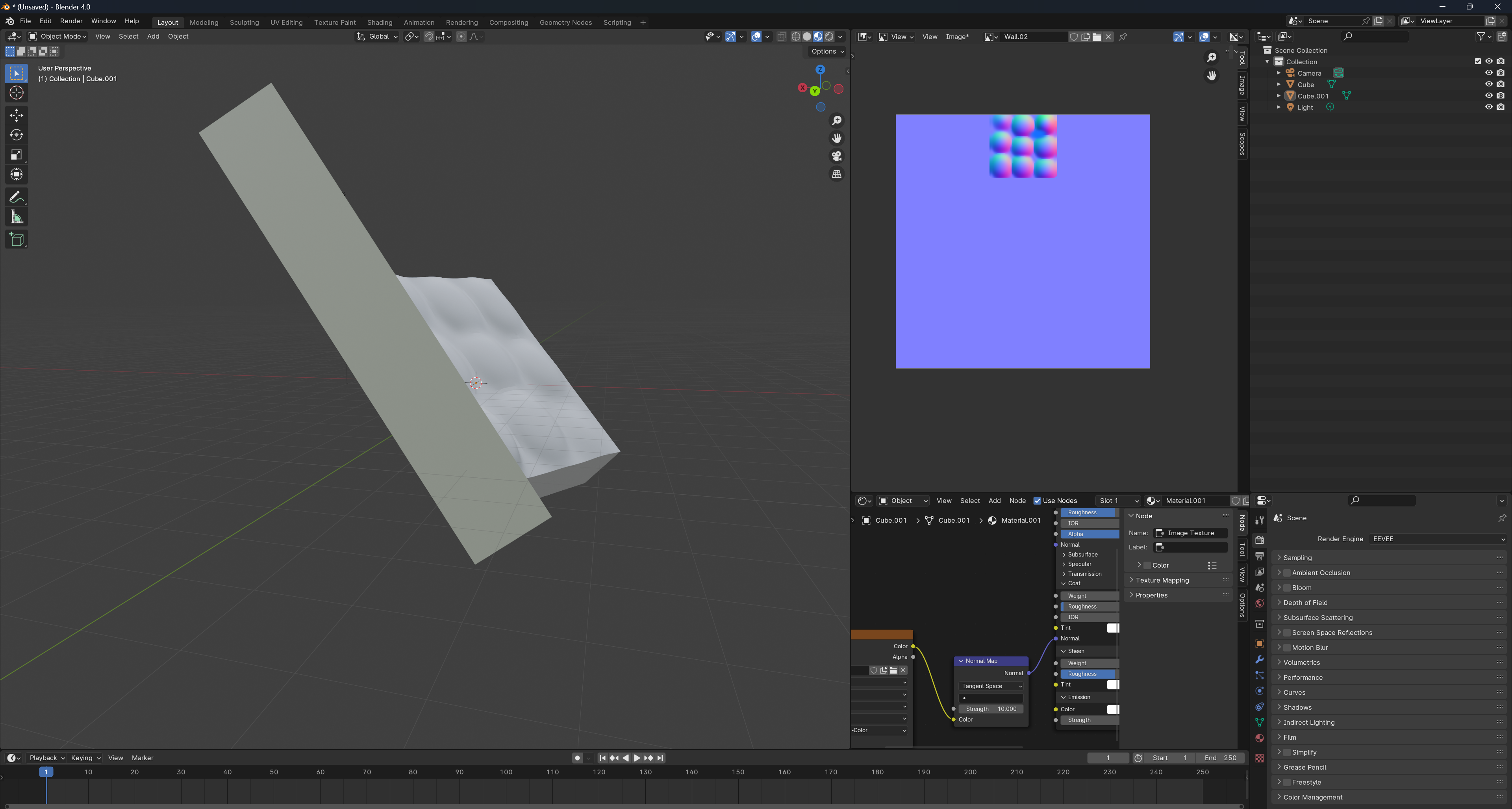Open the Render Engine dropdown
This screenshot has width=1512, height=809.
[x=1438, y=539]
